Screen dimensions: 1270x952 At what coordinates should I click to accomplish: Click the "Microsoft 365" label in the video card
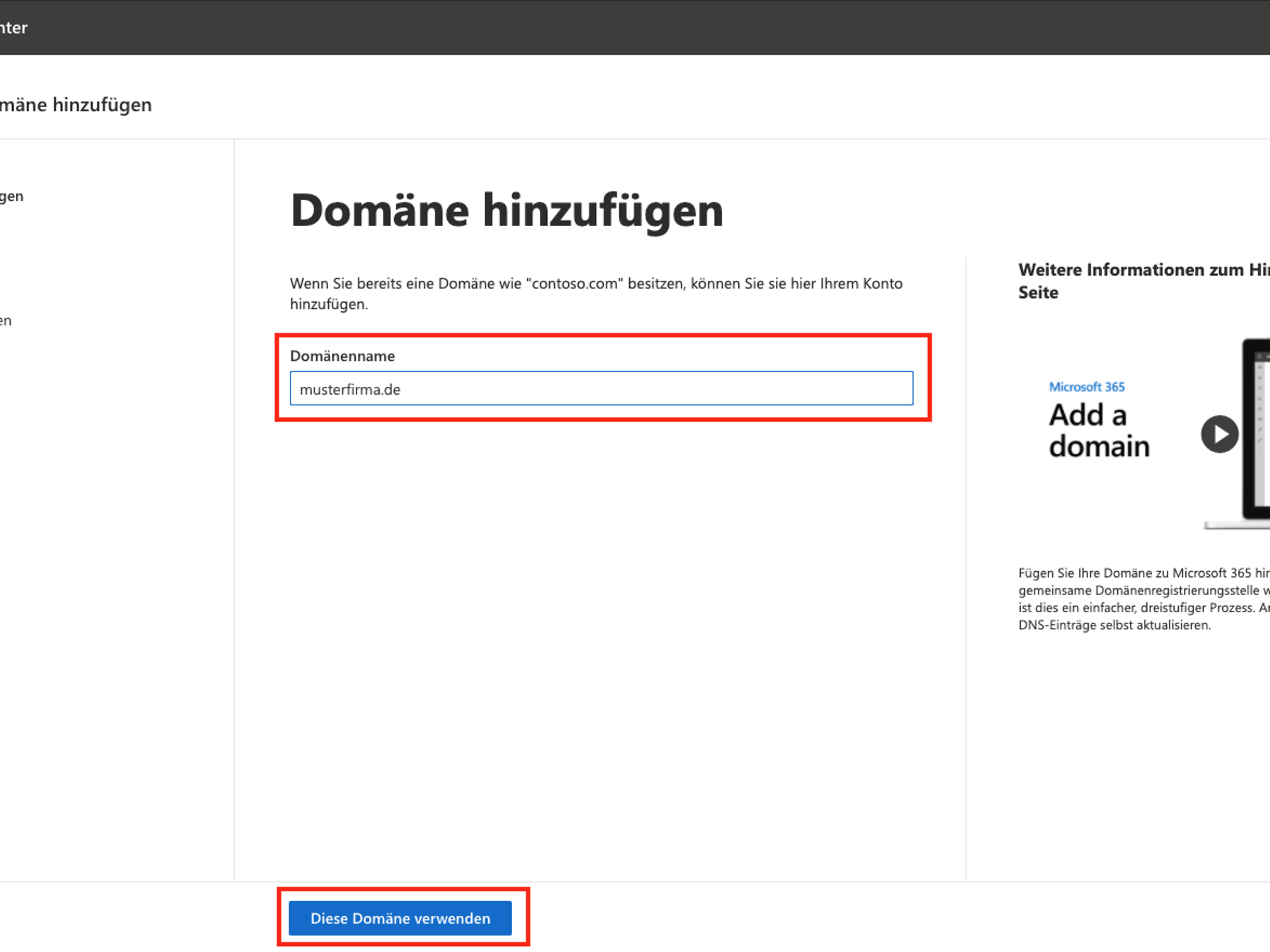pyautogui.click(x=1085, y=386)
